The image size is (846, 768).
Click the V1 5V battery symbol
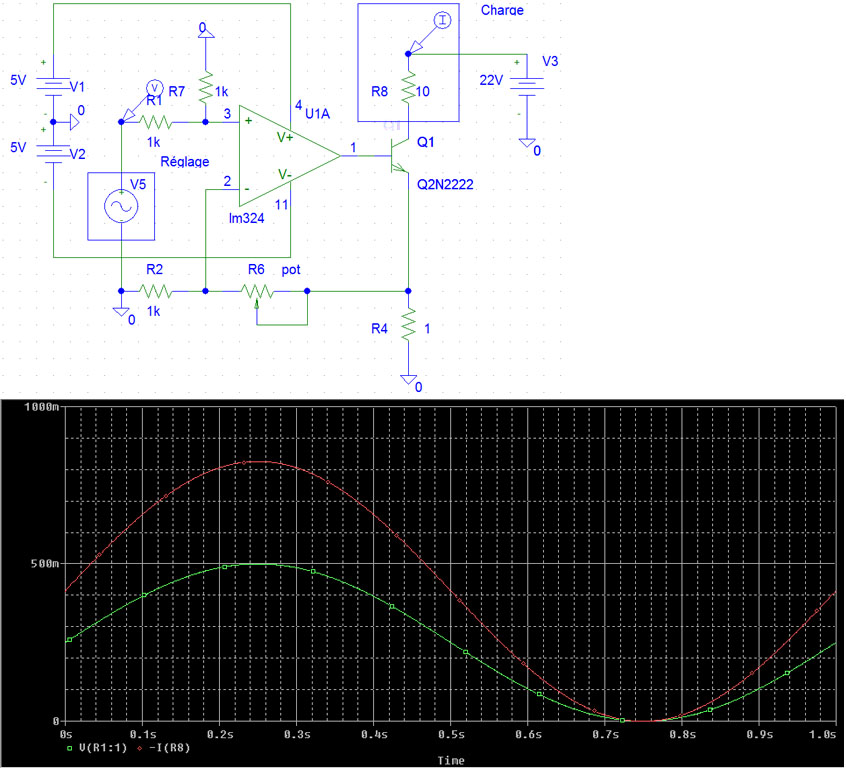pos(51,85)
